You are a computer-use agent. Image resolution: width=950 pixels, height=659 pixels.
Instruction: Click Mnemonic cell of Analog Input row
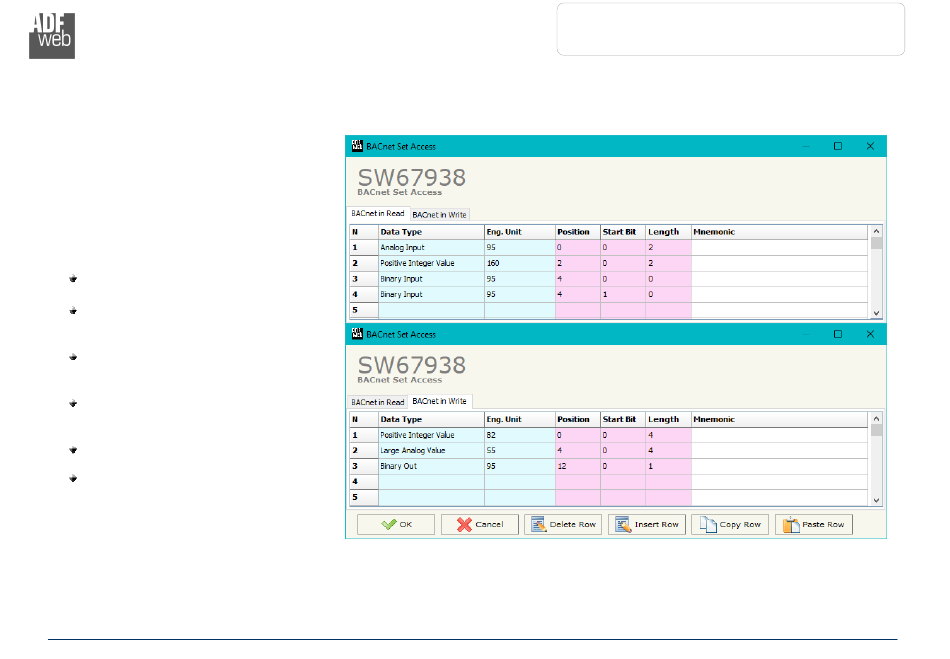(x=779, y=247)
